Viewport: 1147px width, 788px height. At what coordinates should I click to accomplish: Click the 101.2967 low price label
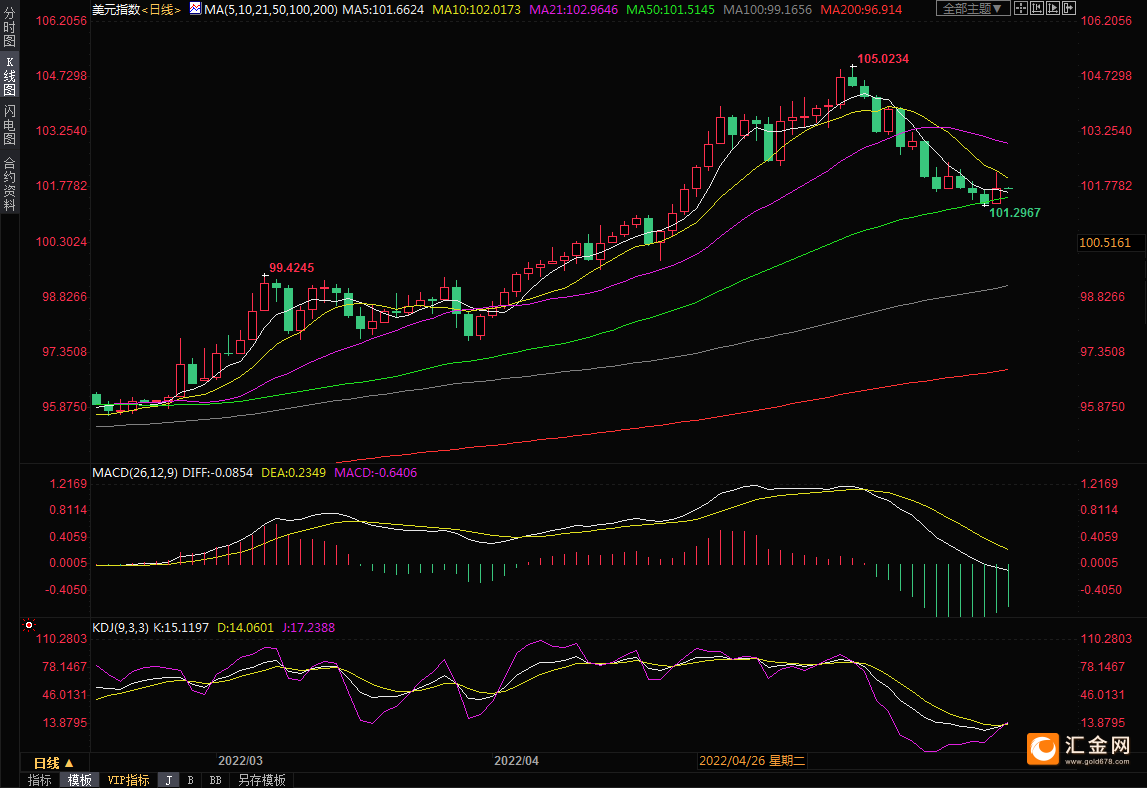pos(1015,212)
